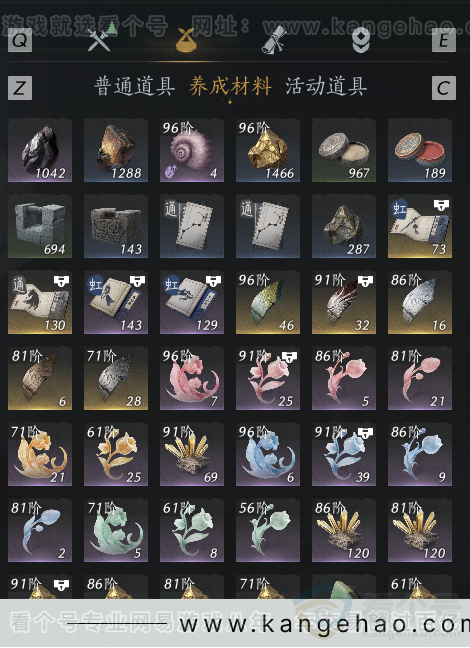Switch to 普通道具 tab
470x648 pixels.
click(134, 86)
